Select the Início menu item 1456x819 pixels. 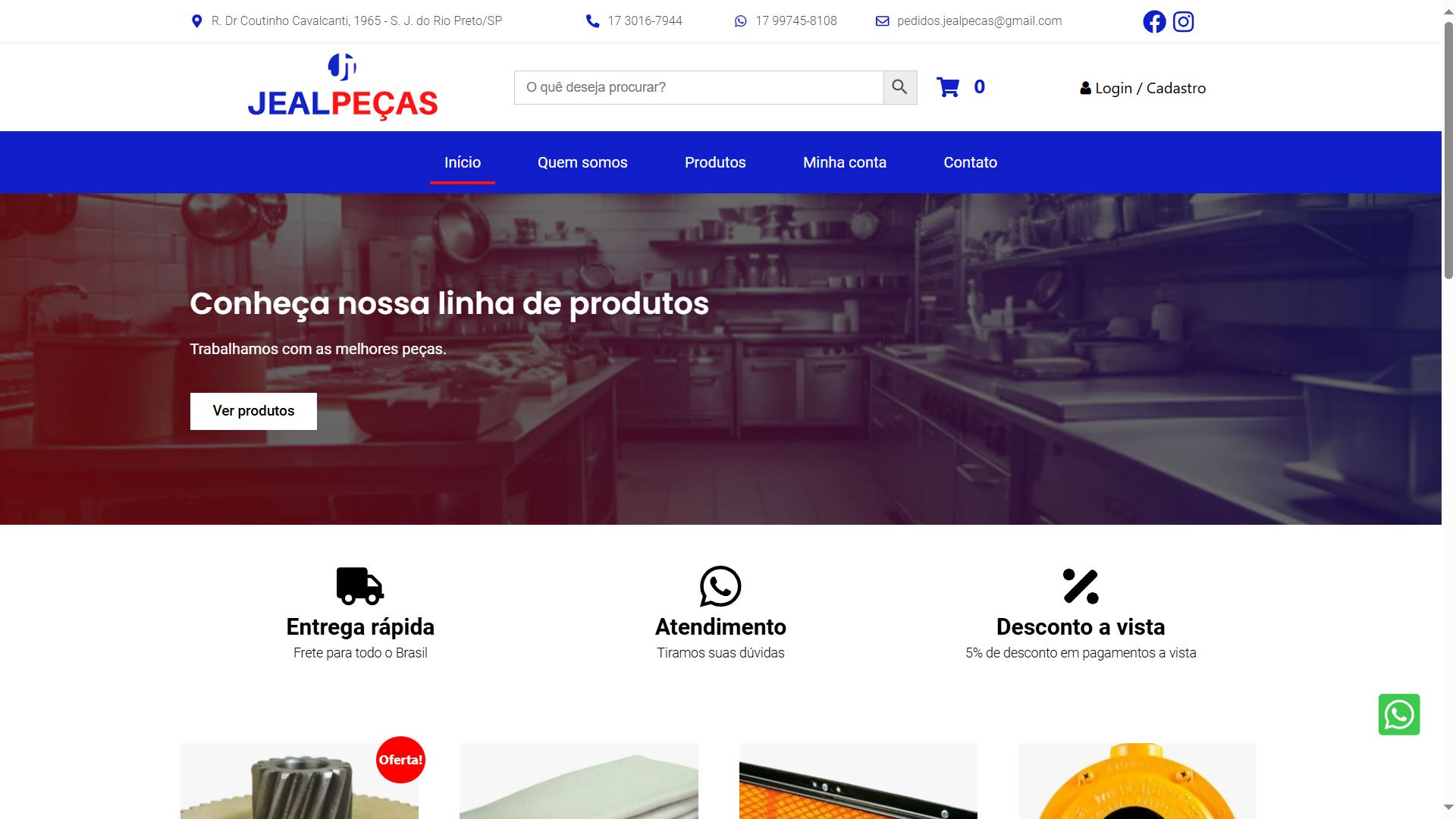pyautogui.click(x=463, y=162)
